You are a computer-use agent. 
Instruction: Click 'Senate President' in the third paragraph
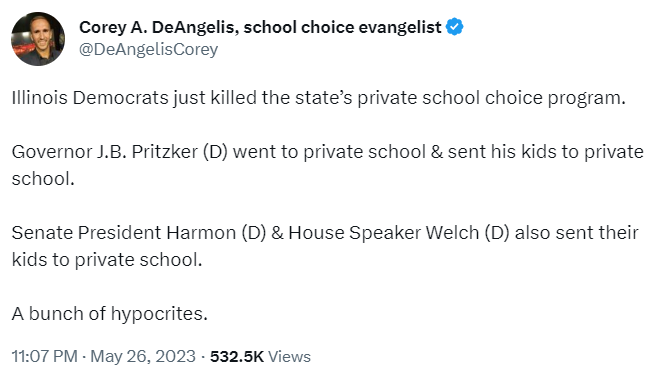86,233
